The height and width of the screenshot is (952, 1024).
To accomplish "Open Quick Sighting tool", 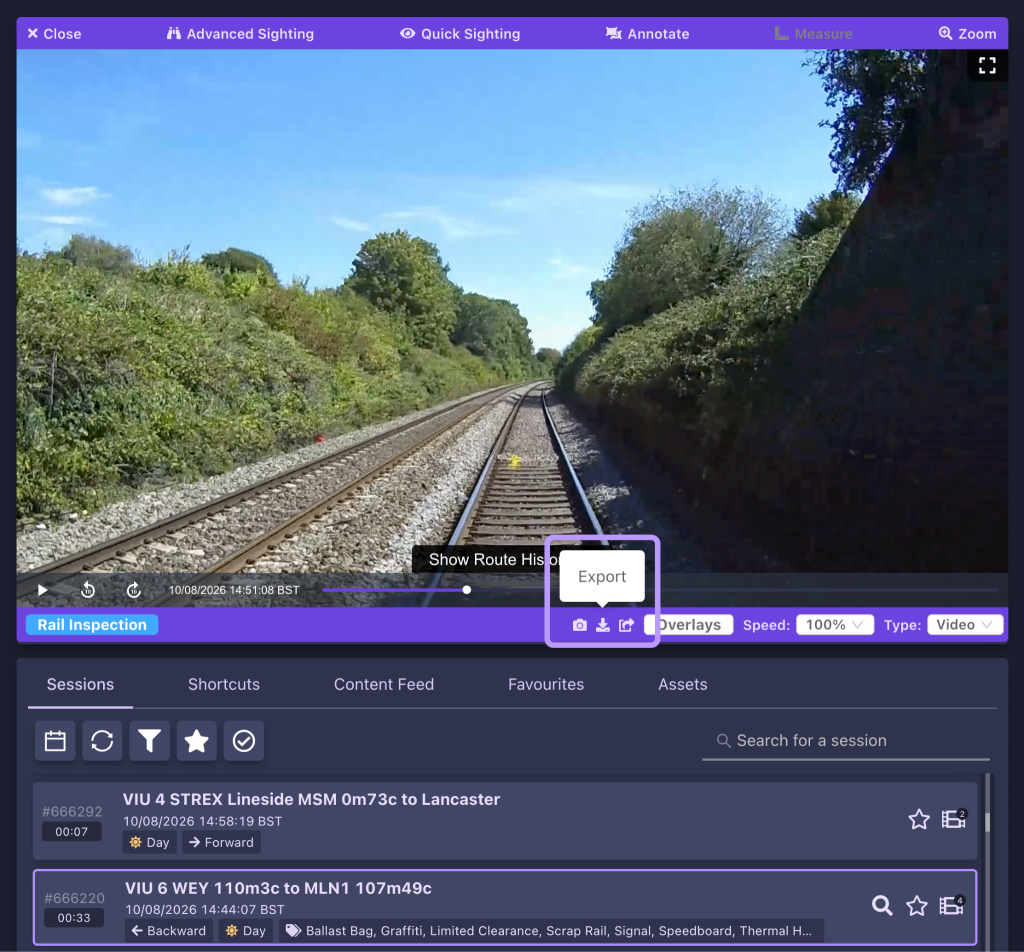I will tap(460, 34).
